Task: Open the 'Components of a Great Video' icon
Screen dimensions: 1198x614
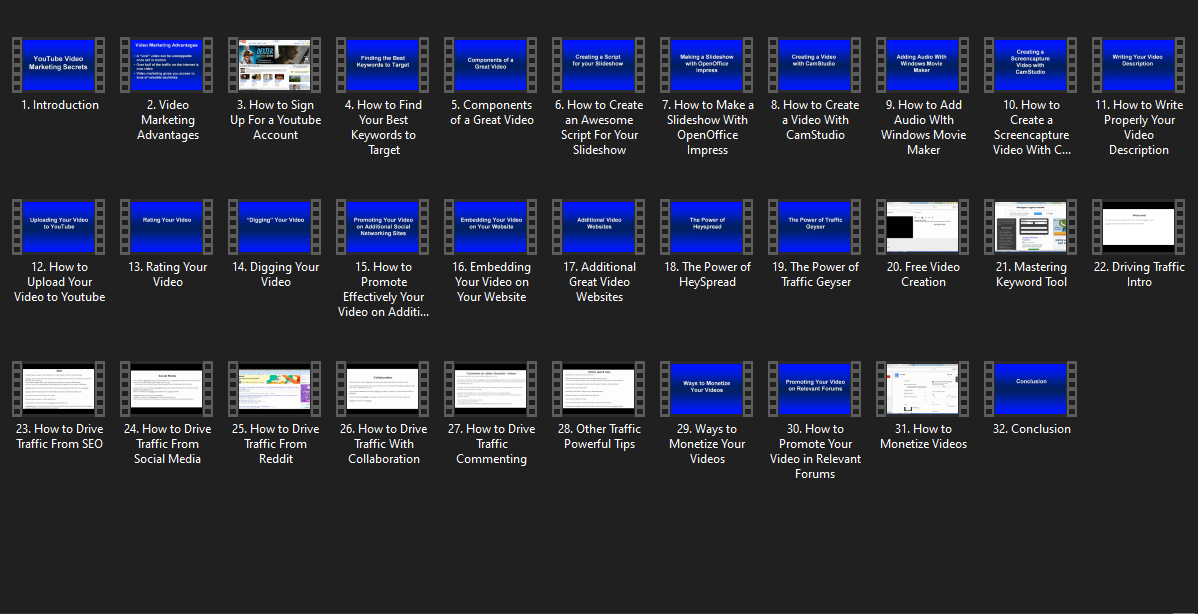Action: tap(491, 65)
